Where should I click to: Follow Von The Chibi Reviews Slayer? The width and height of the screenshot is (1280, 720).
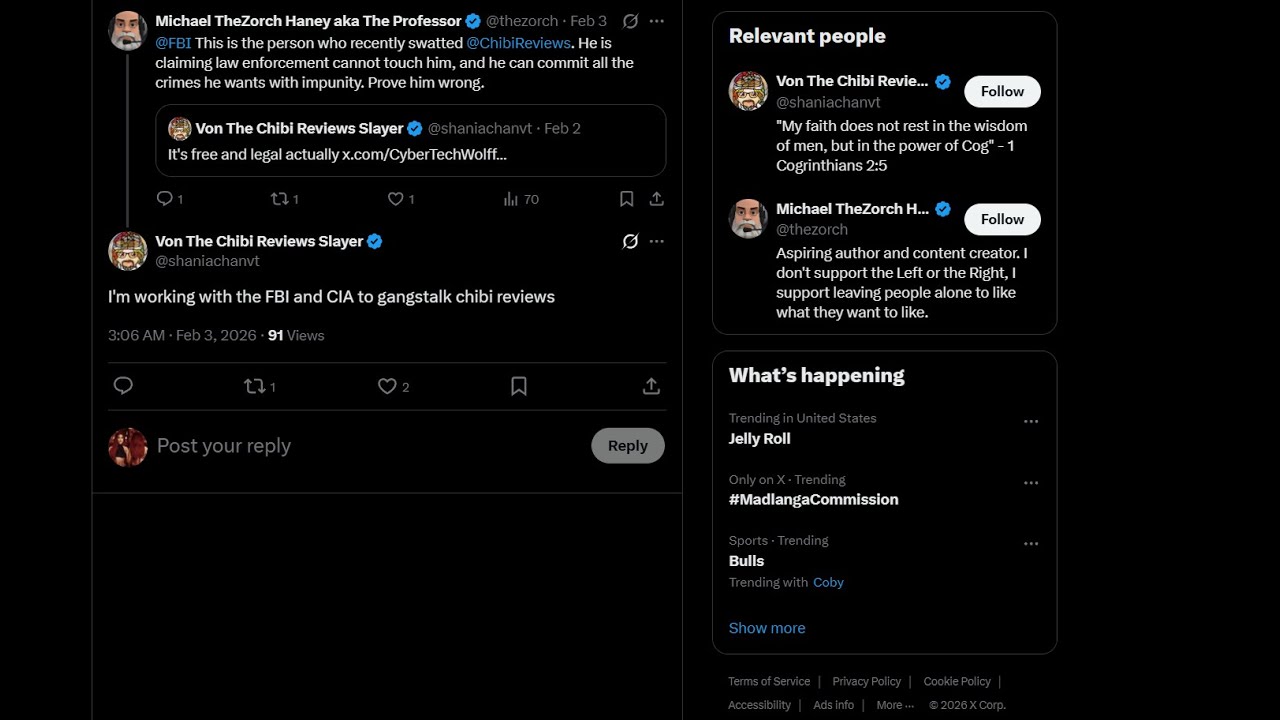point(1002,92)
